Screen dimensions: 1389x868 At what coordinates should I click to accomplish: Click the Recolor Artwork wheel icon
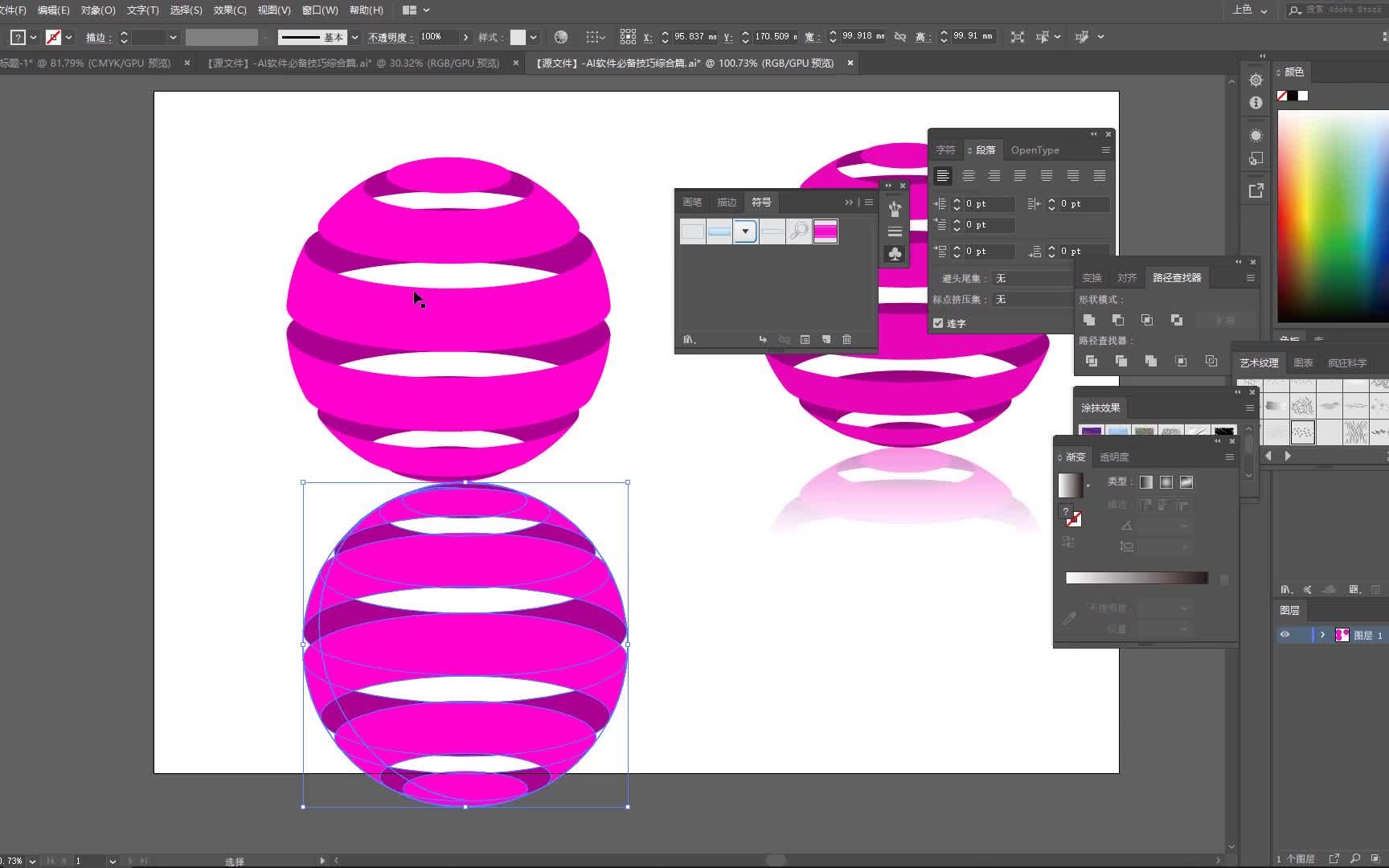click(x=561, y=37)
